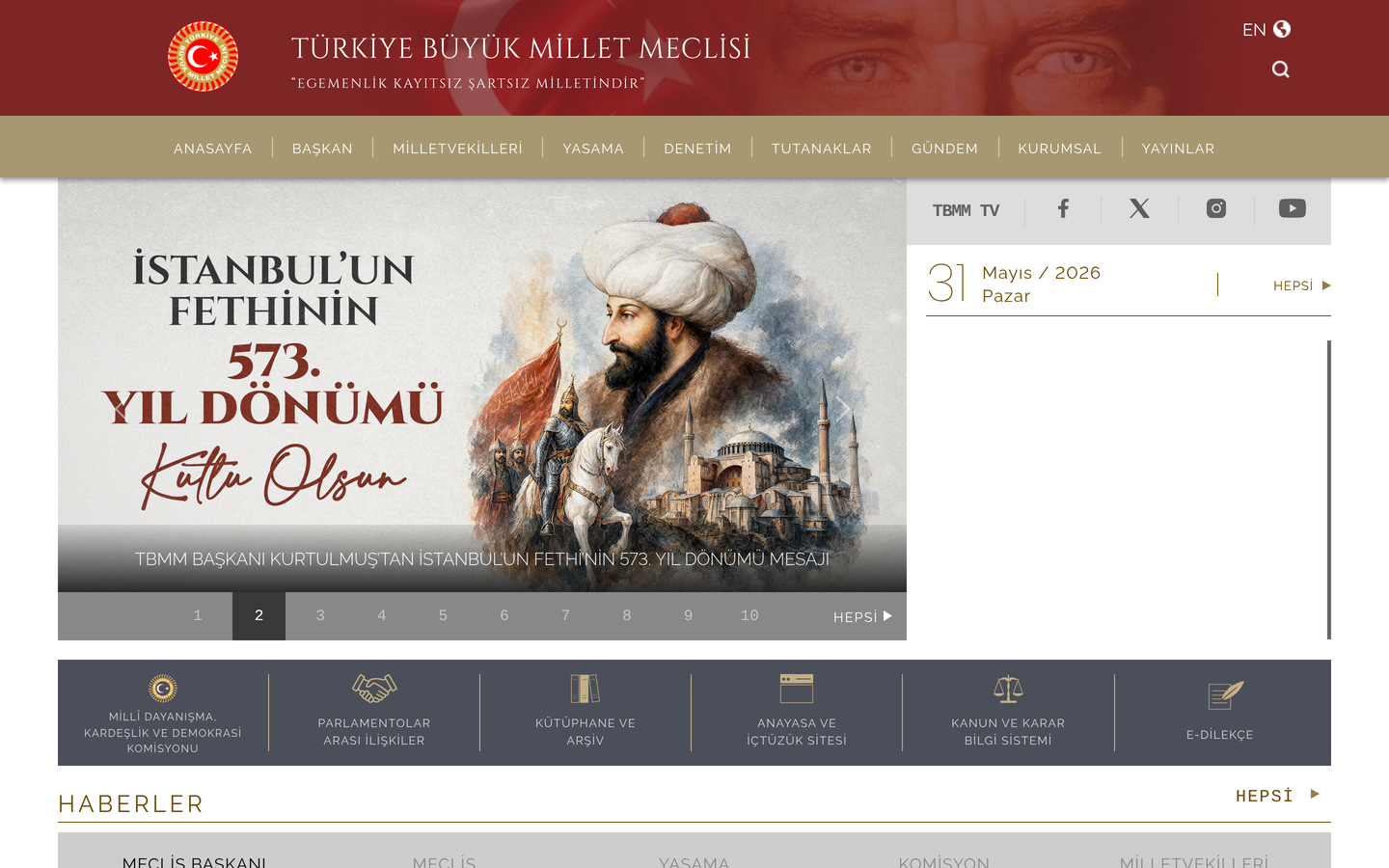Viewport: 1389px width, 868px height.
Task: Open the YASAMA menu
Action: point(593,149)
